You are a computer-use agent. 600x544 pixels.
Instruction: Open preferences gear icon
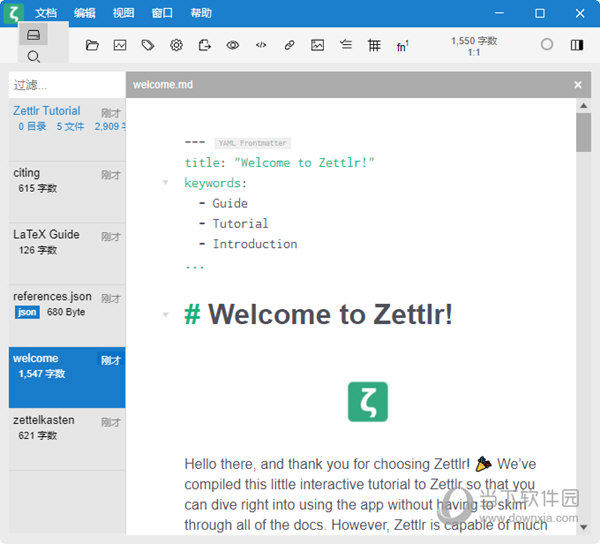(176, 45)
